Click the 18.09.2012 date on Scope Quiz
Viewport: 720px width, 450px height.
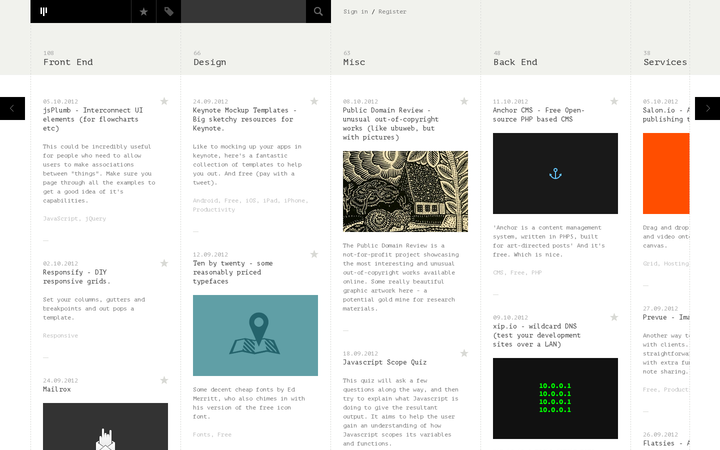pyautogui.click(x=360, y=354)
